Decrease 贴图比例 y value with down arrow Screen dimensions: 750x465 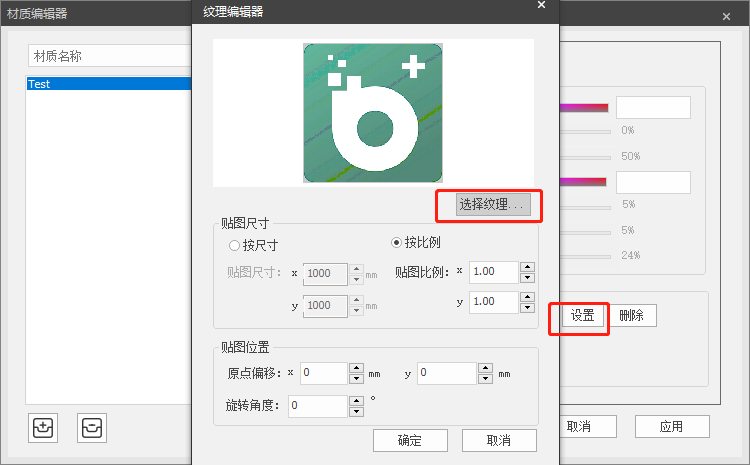click(527, 308)
